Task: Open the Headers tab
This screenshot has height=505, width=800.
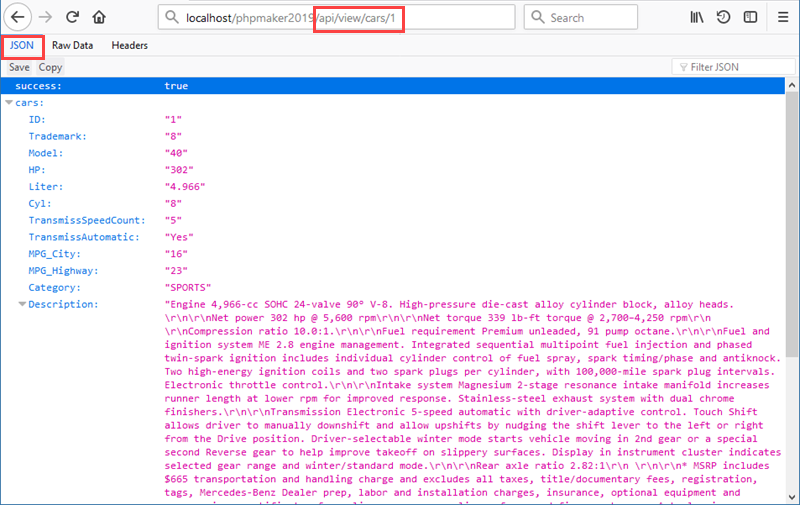Action: [130, 45]
